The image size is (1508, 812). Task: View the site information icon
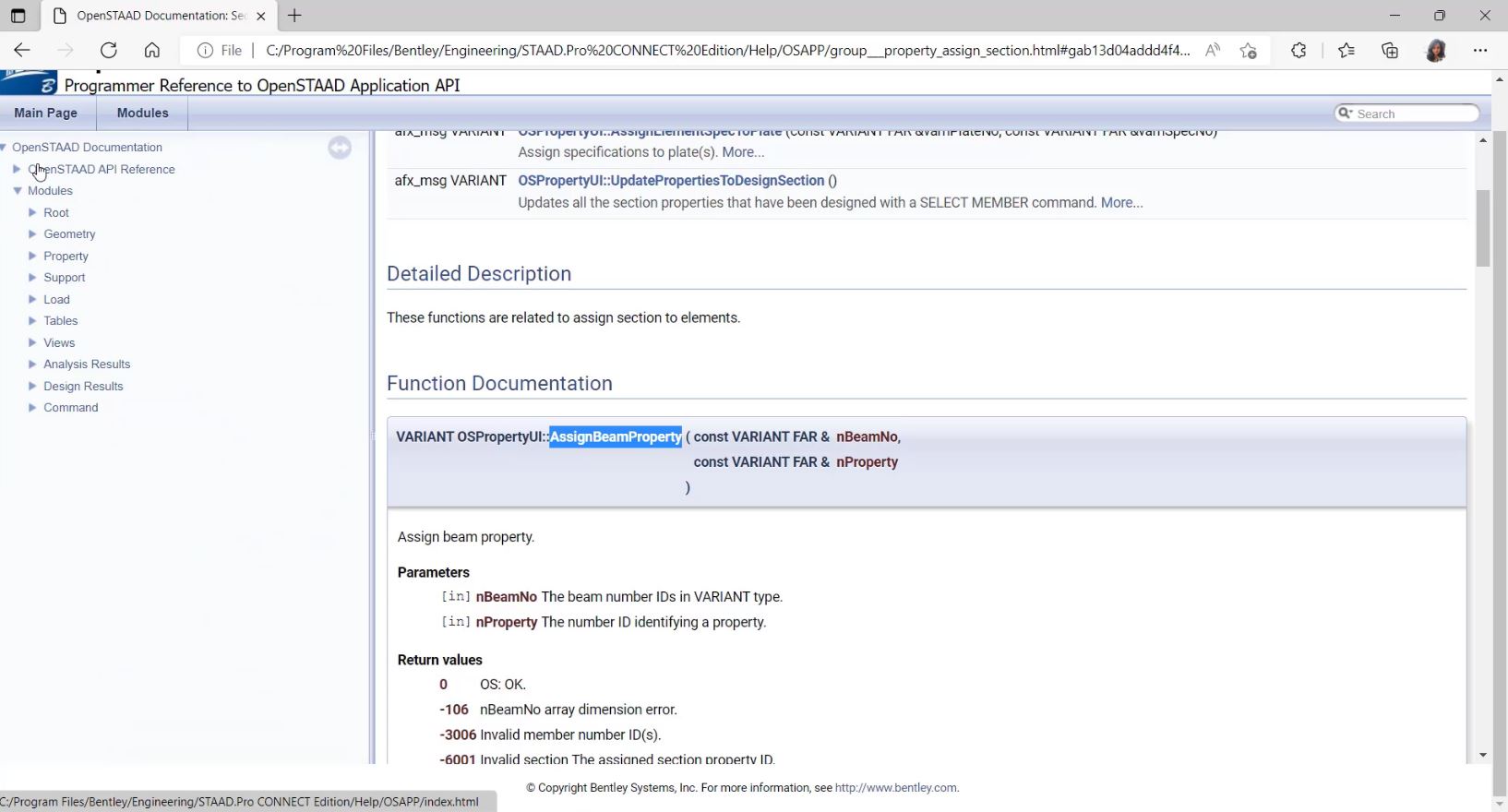(x=205, y=50)
